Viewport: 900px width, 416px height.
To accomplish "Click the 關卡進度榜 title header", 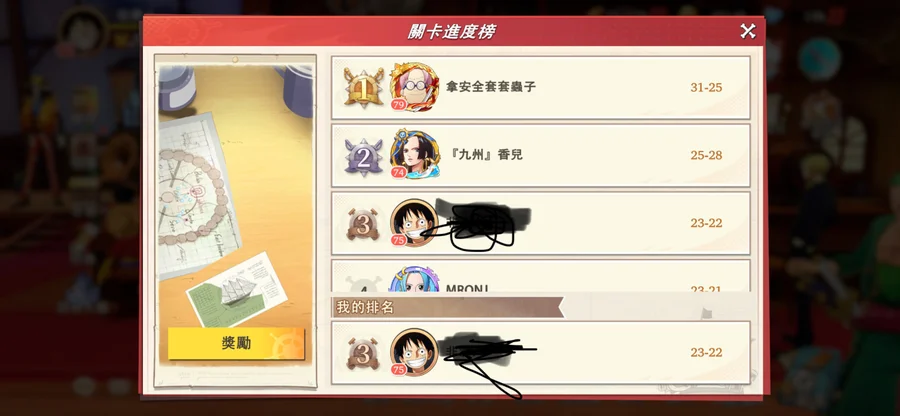I will click(452, 32).
